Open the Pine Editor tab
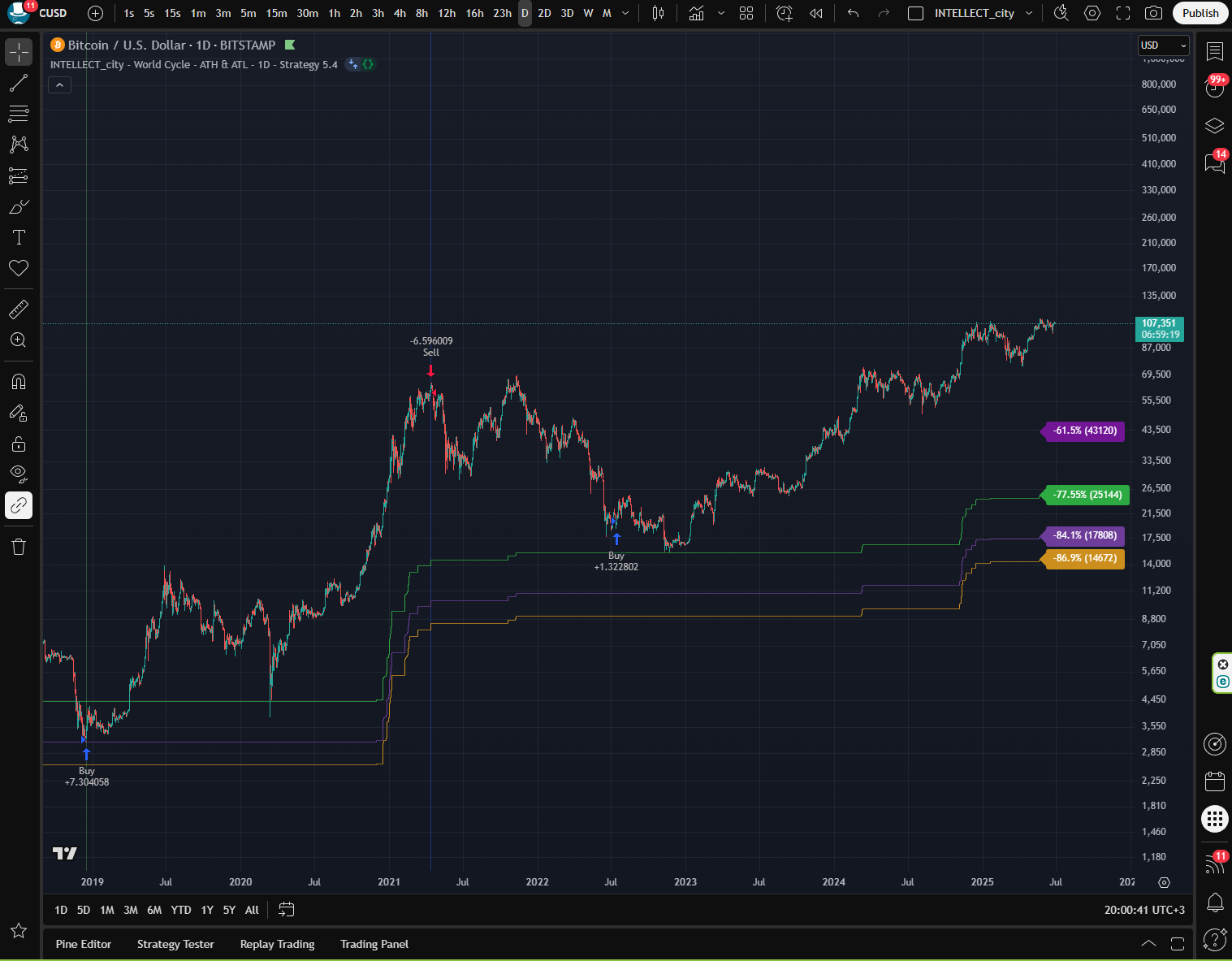The height and width of the screenshot is (961, 1232). 84,944
